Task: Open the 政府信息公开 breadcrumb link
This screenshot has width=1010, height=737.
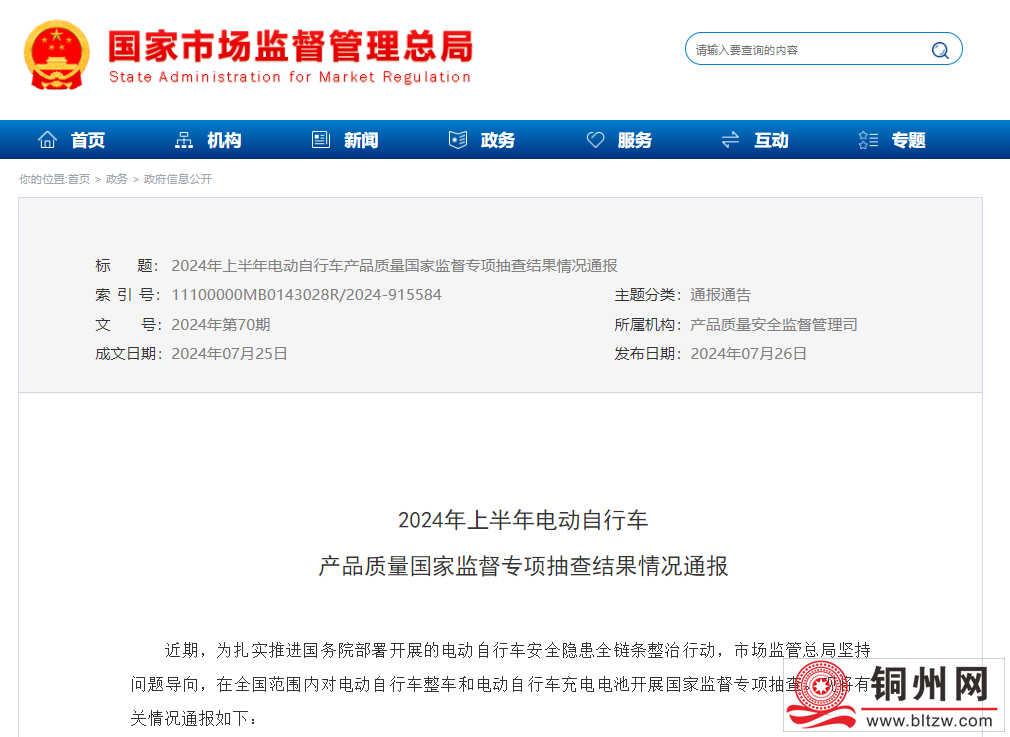Action: pyautogui.click(x=178, y=179)
